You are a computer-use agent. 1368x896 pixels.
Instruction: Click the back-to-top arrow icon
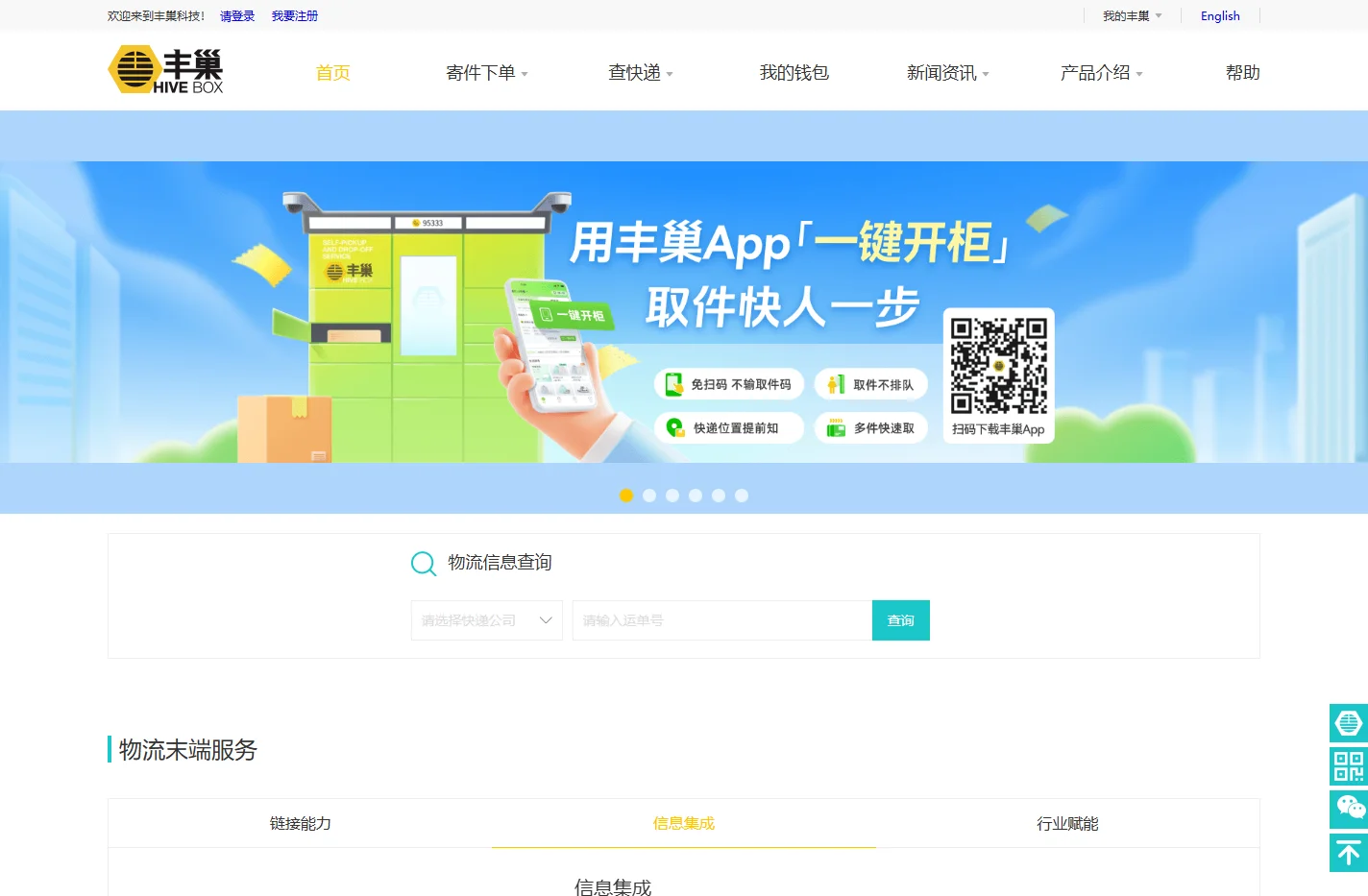[1349, 853]
